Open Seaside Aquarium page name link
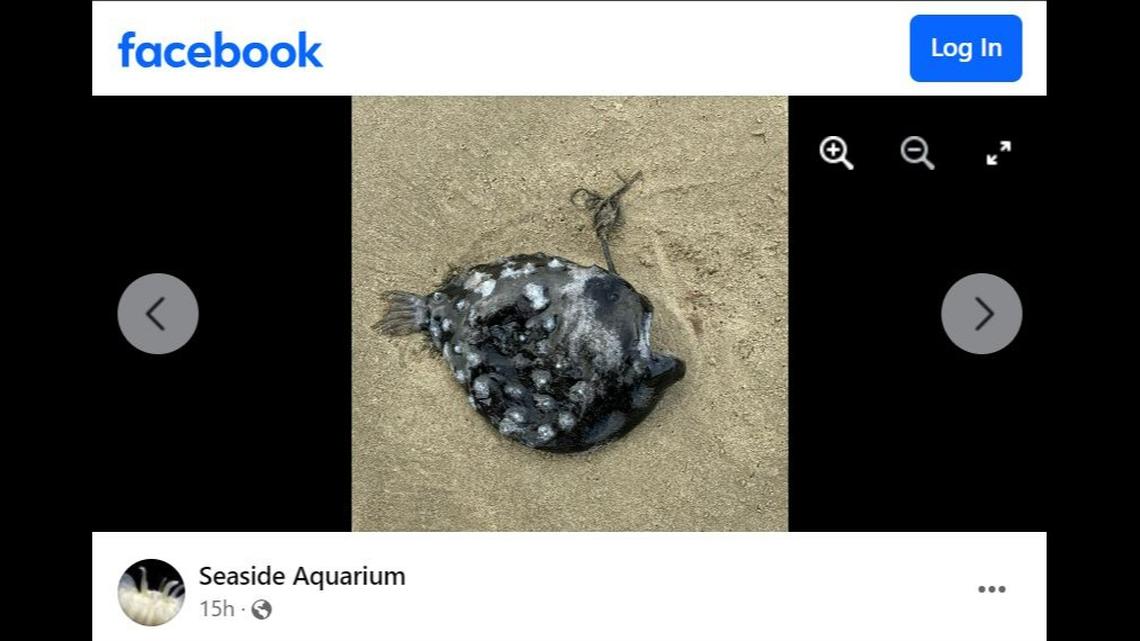This screenshot has width=1140, height=641. 302,576
